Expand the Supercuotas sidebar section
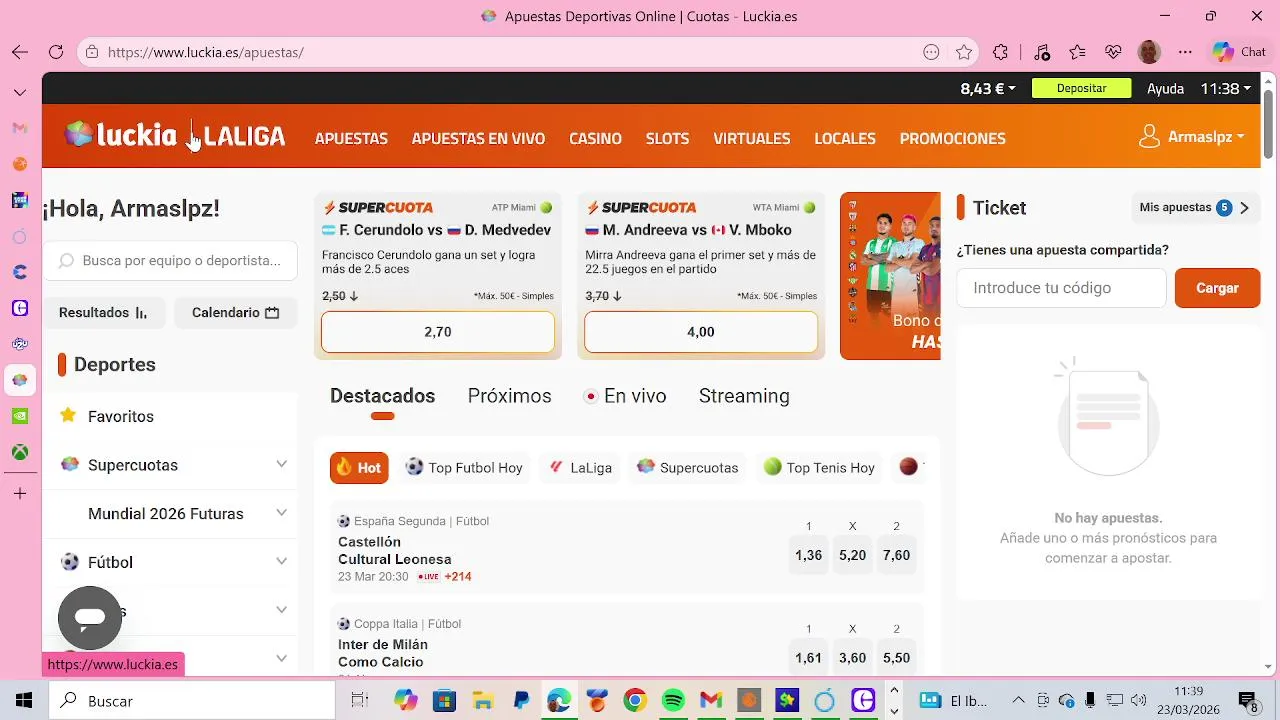 coord(281,464)
